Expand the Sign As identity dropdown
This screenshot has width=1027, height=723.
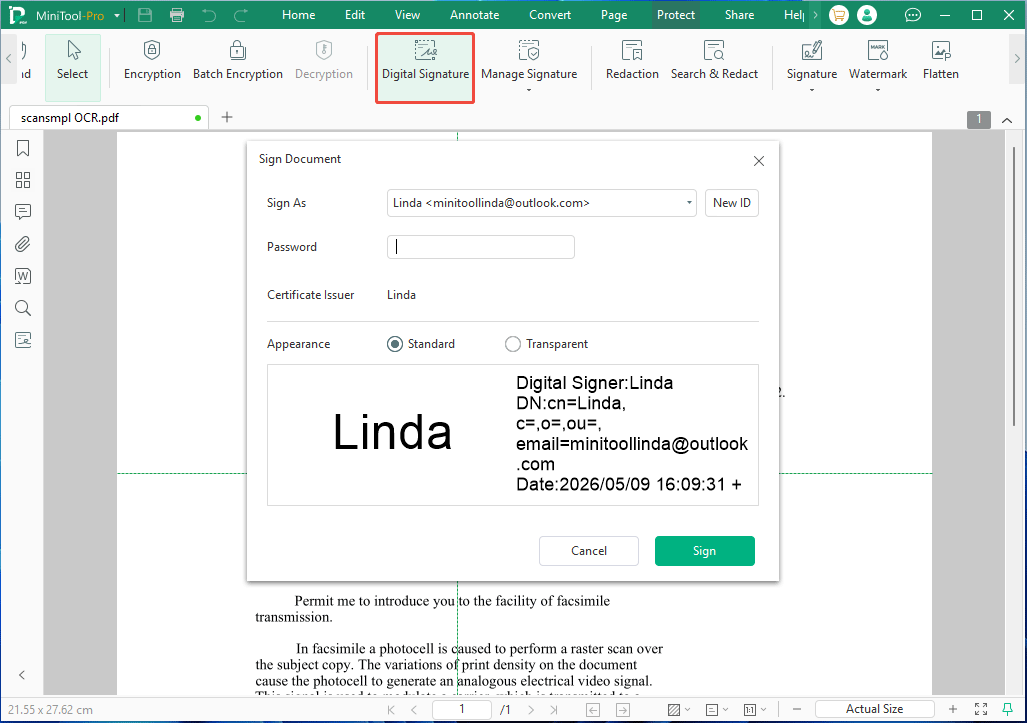click(x=689, y=203)
